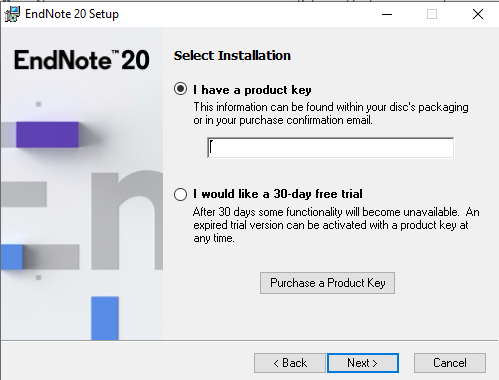Minimize the EndNote 20 Setup window
The image size is (499, 380).
(x=387, y=14)
